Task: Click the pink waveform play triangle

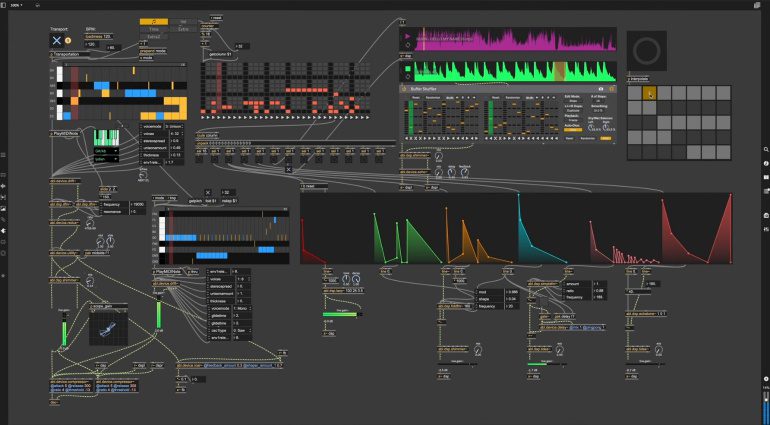Action: tap(406, 37)
